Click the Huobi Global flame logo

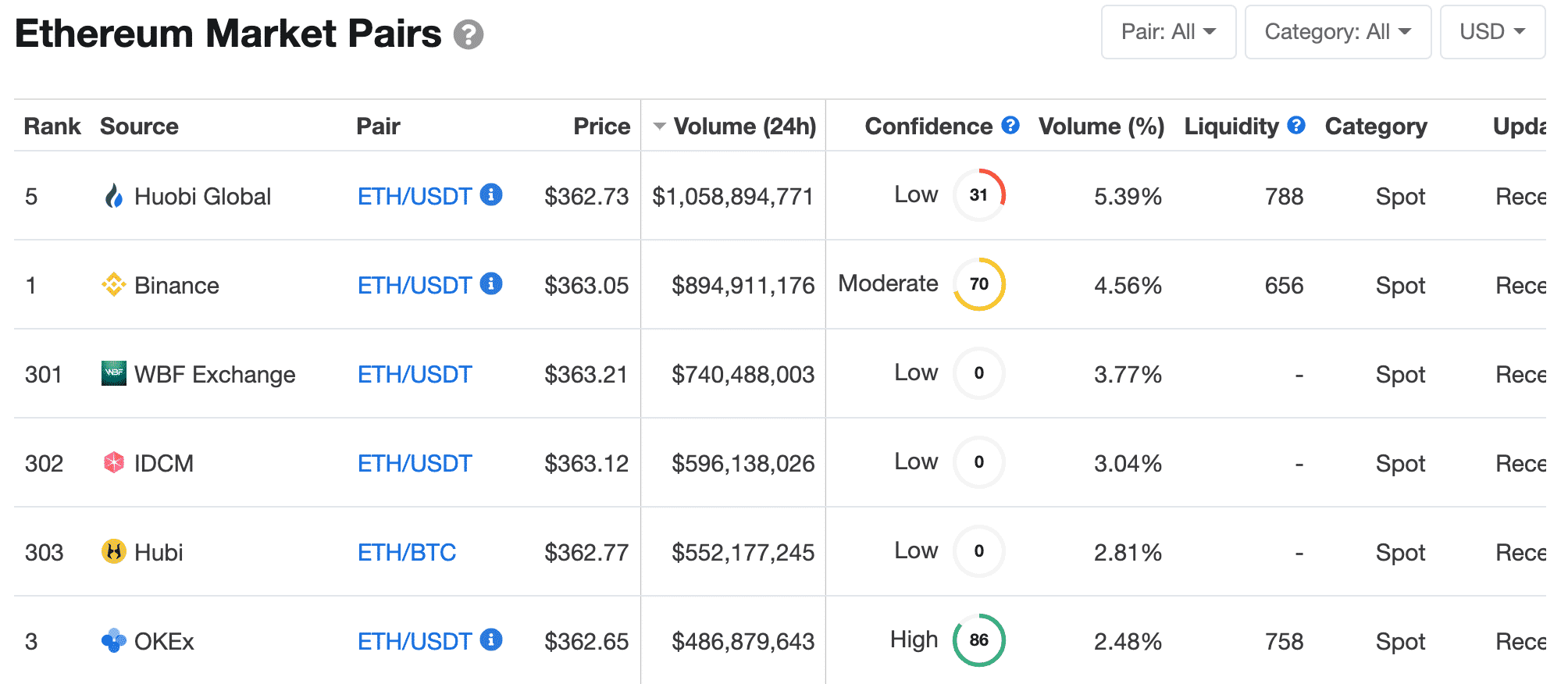coord(114,196)
